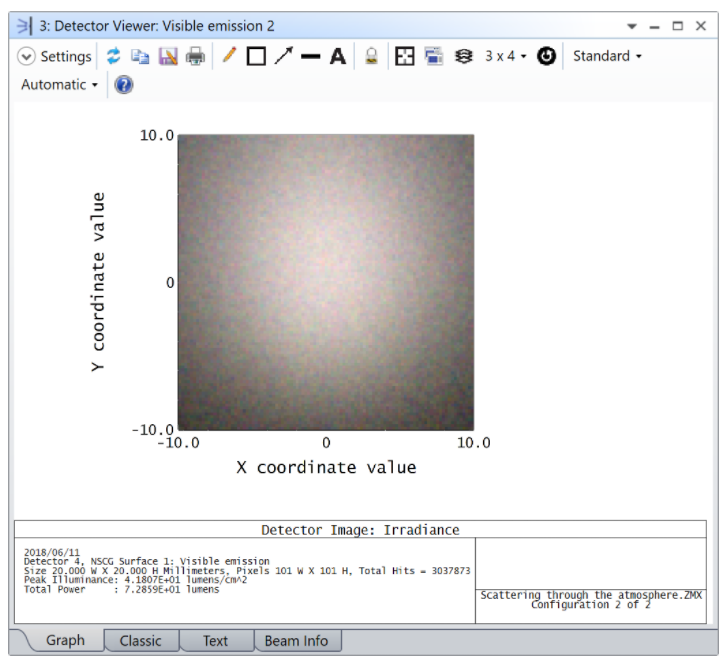Click the Refresh update icon

coord(113,57)
